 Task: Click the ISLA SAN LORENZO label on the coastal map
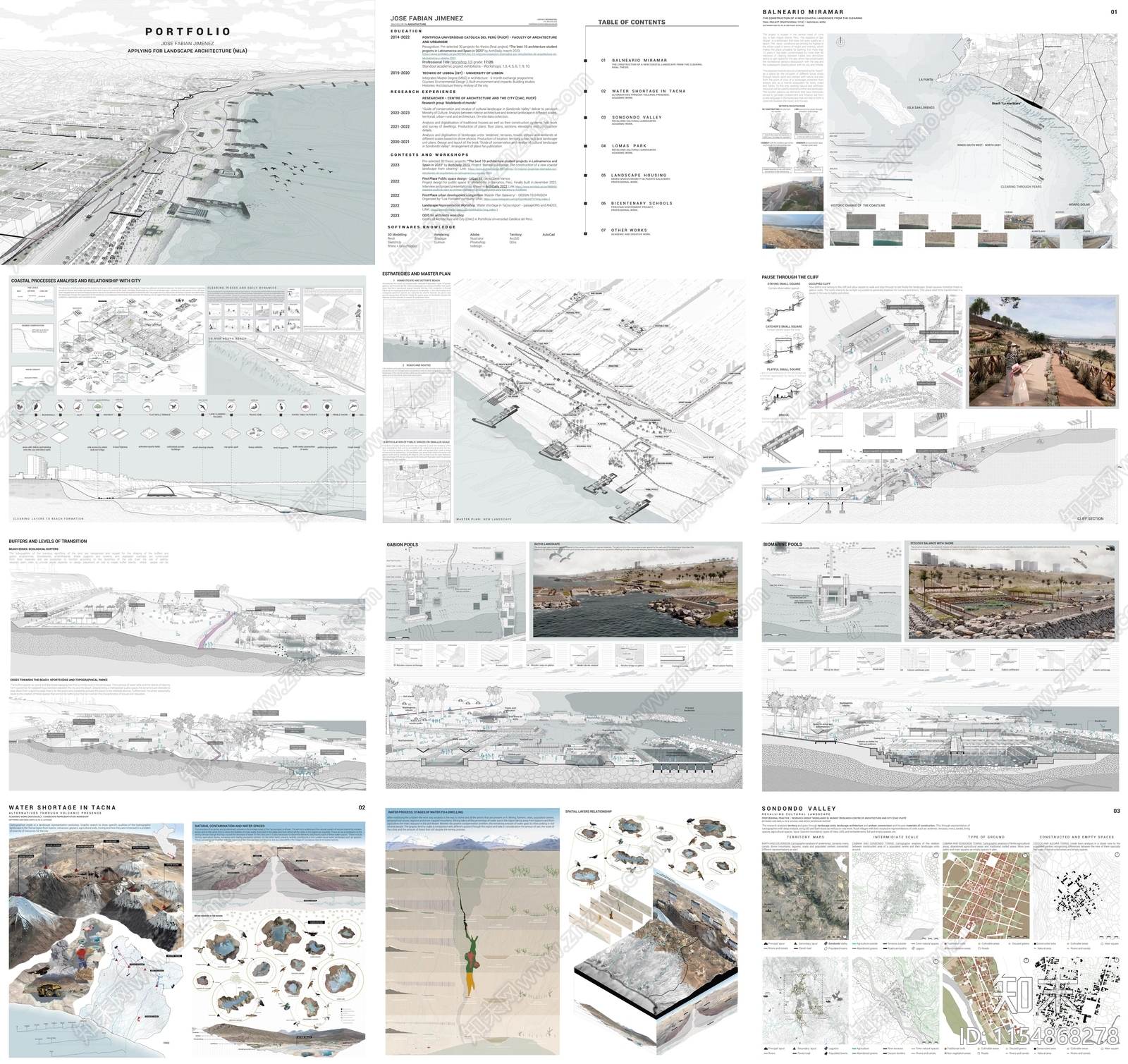(920, 108)
